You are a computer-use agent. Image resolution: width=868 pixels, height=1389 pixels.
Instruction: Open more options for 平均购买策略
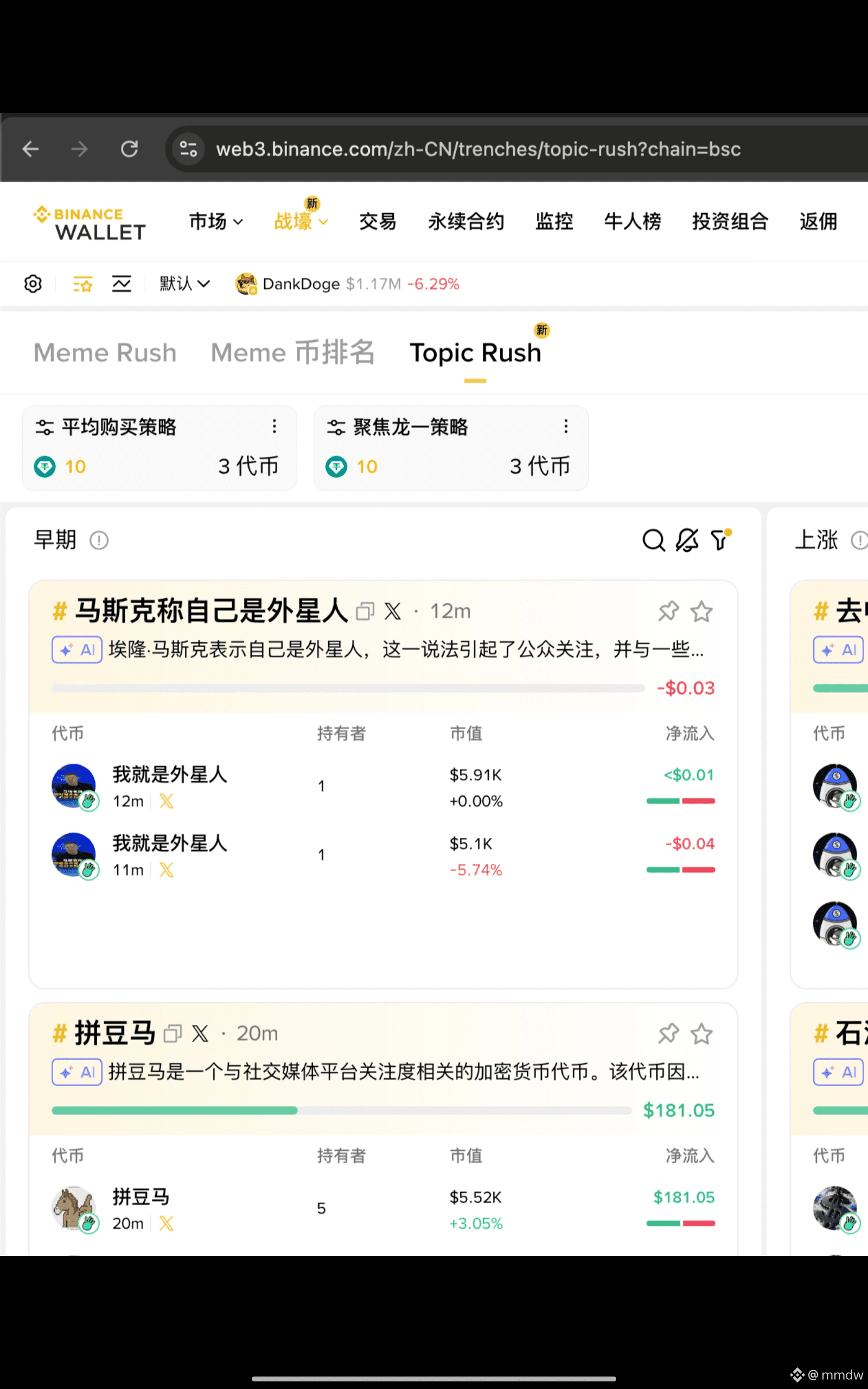pos(275,426)
